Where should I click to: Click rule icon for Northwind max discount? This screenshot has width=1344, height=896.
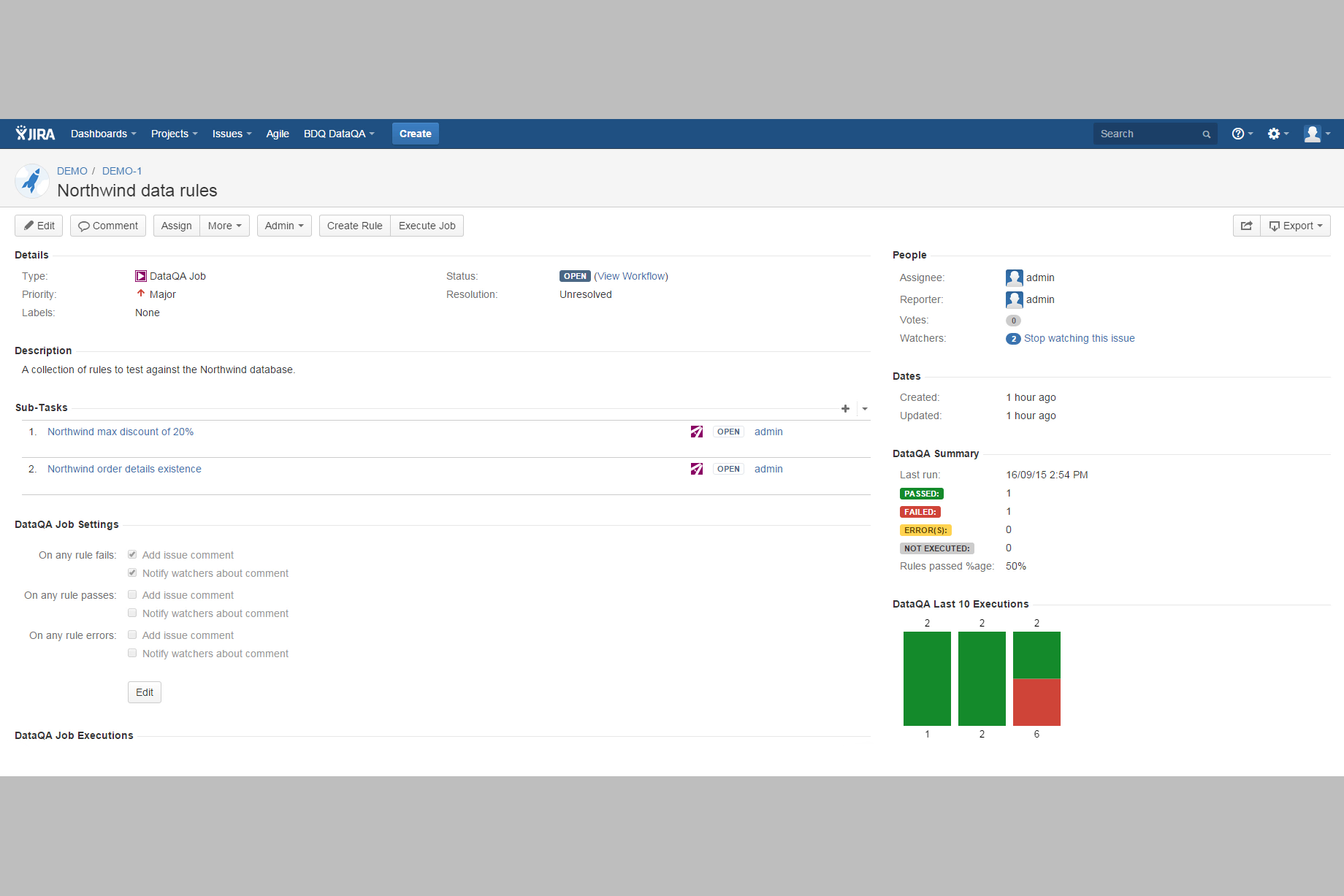click(697, 432)
